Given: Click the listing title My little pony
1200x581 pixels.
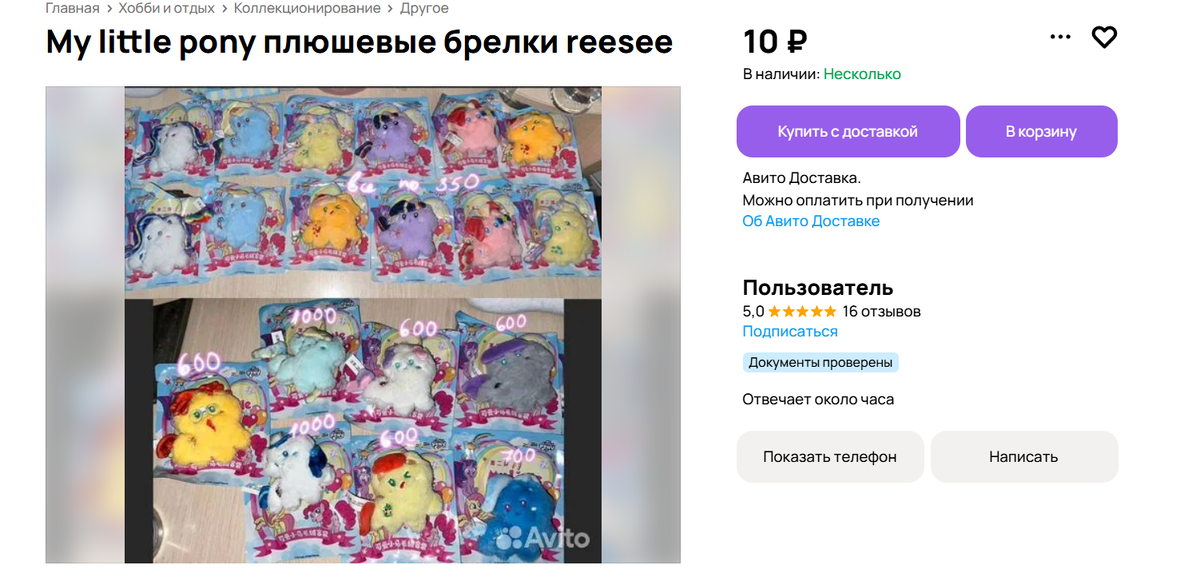Looking at the screenshot, I should (x=359, y=43).
